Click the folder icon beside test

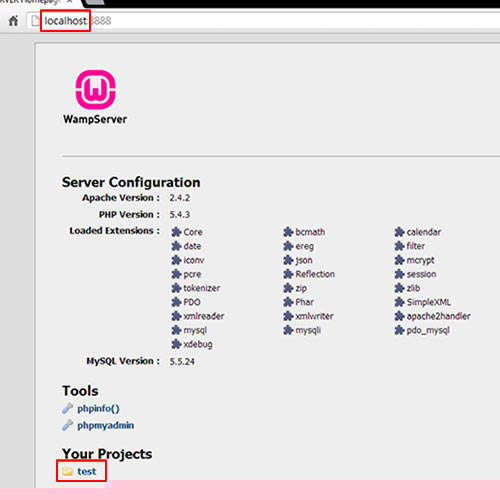coord(68,471)
